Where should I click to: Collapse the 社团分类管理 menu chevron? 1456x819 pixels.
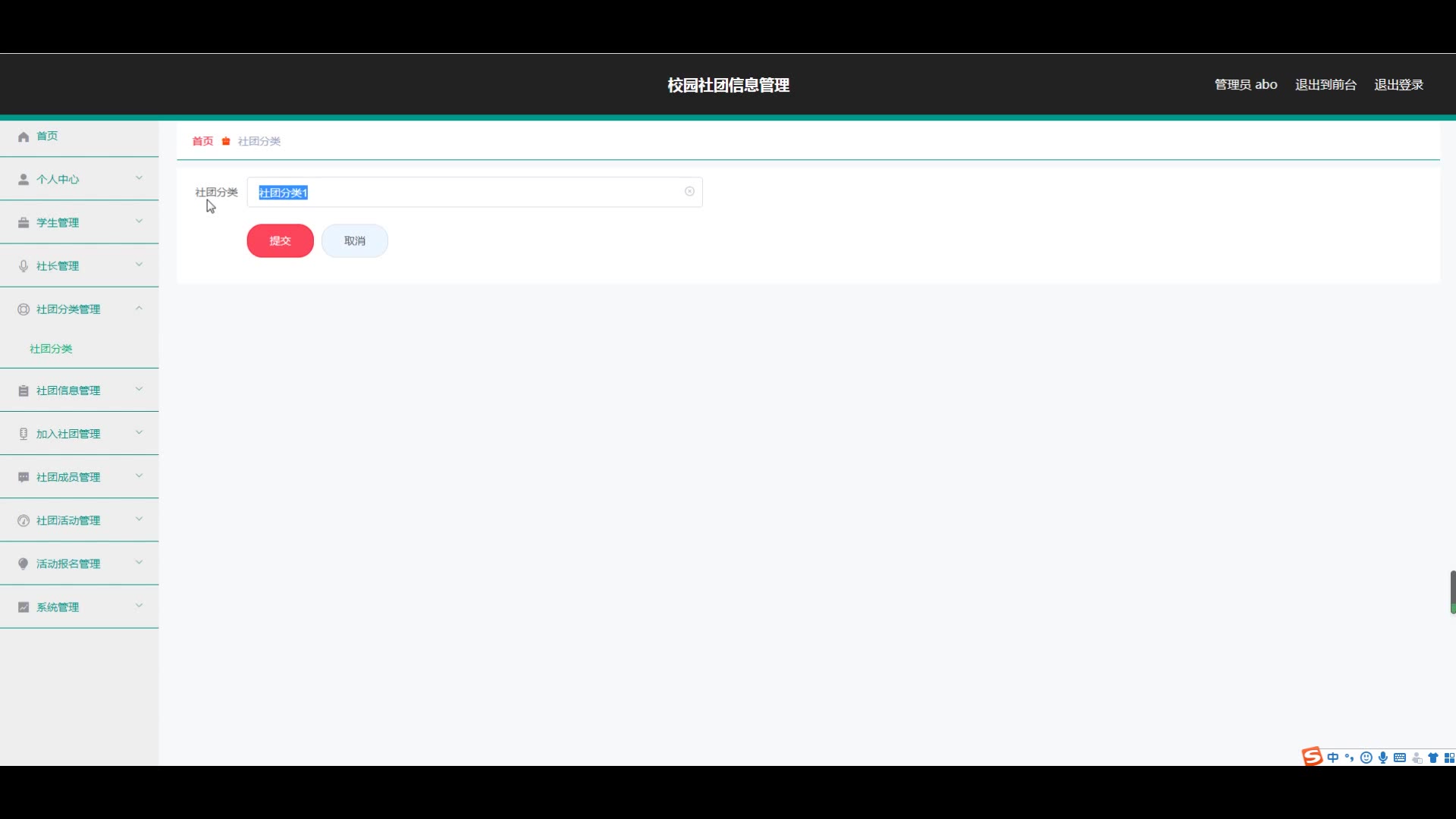[139, 308]
